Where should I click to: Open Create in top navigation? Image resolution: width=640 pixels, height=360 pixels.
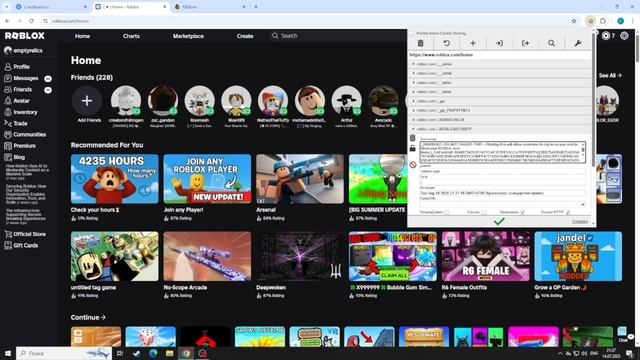point(245,36)
